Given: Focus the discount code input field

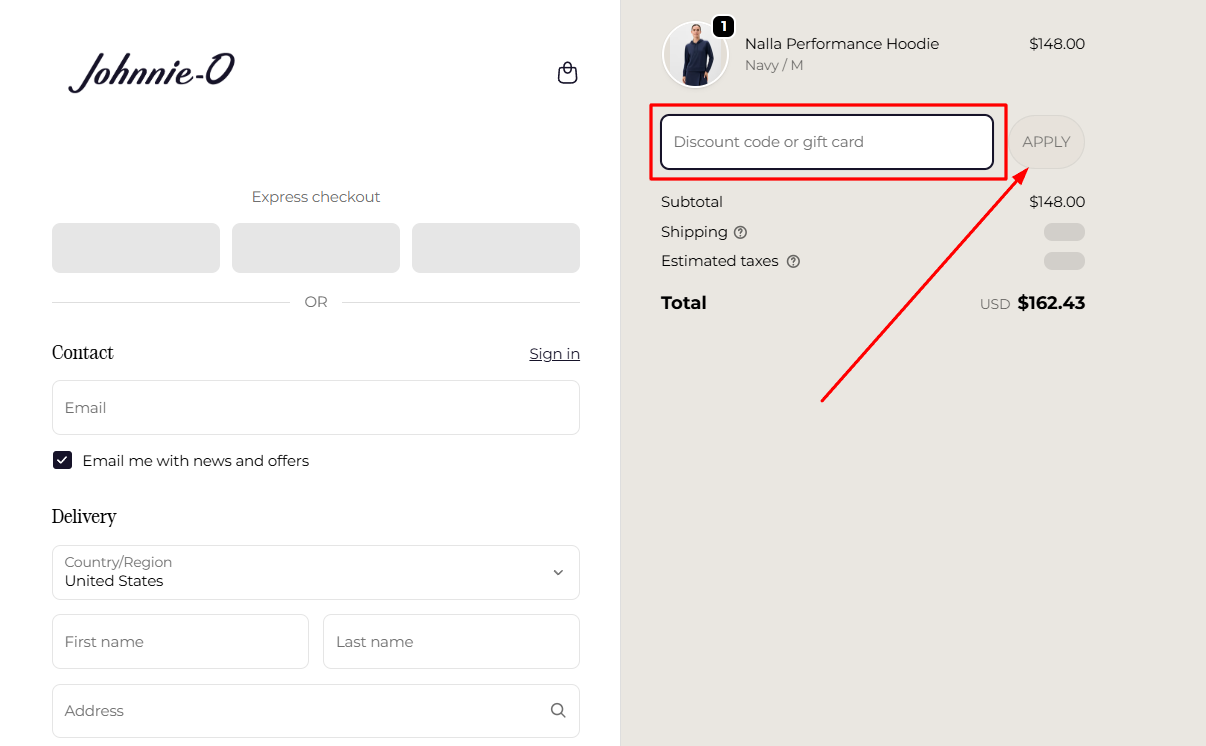Looking at the screenshot, I should click(x=828, y=141).
